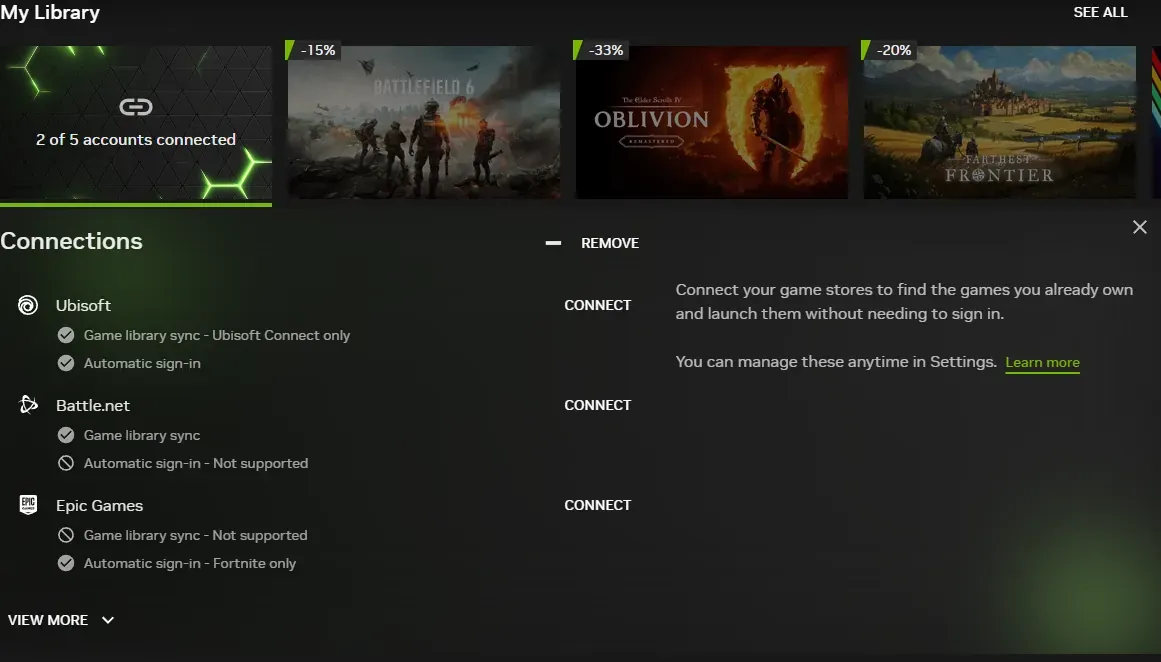Viewport: 1161px width, 662px height.
Task: Connect the Ubisoft account
Action: (x=597, y=305)
